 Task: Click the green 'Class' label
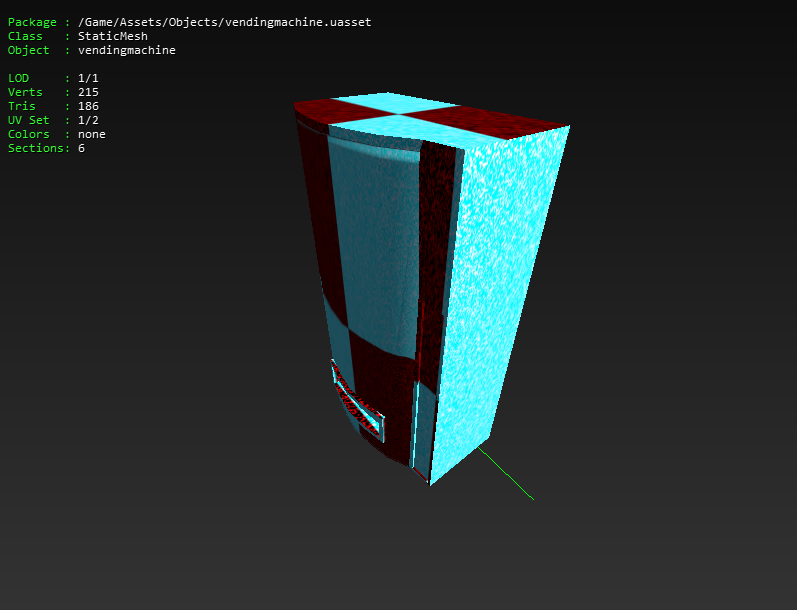(25, 36)
